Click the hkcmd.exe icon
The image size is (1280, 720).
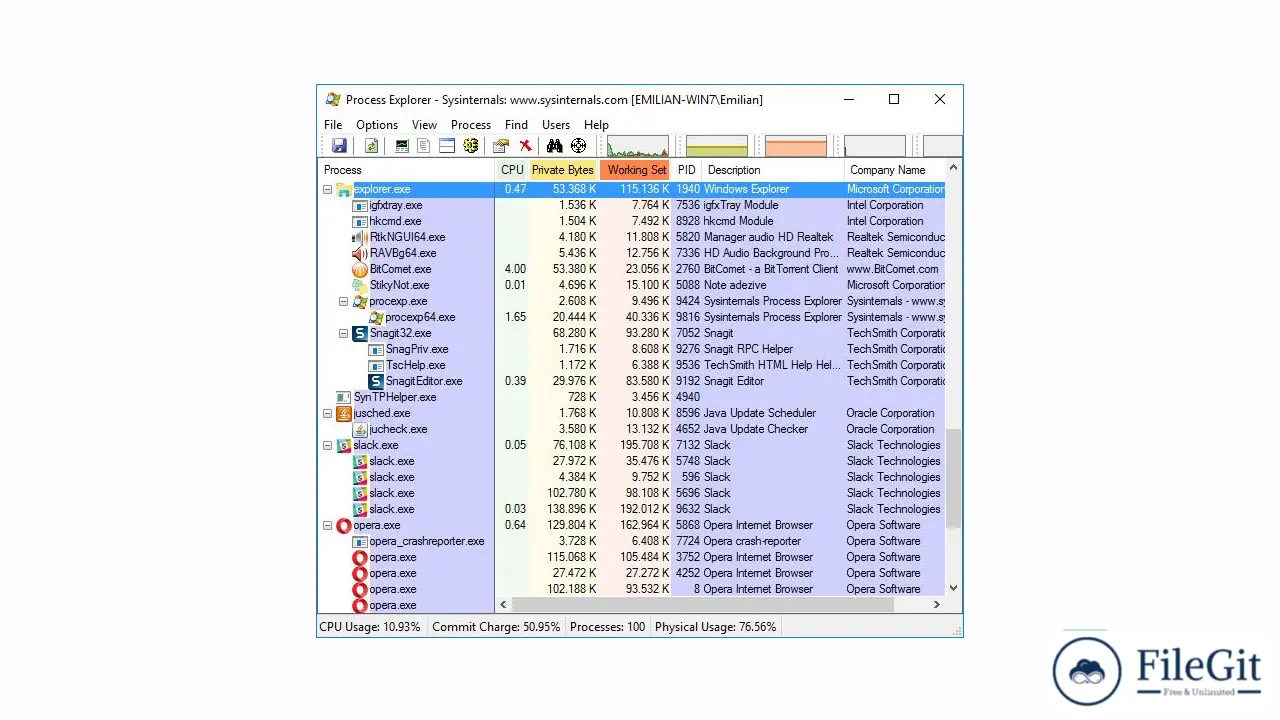click(360, 221)
